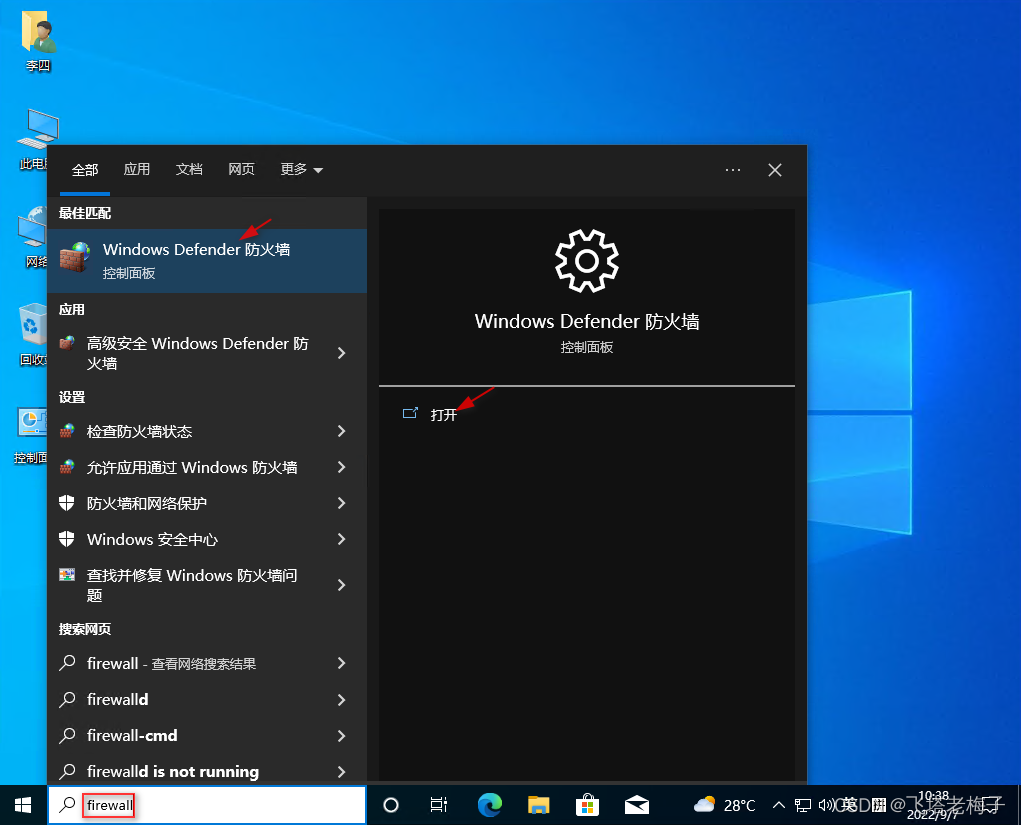Open Cortana circle icon on taskbar
The width and height of the screenshot is (1021, 825).
(391, 805)
